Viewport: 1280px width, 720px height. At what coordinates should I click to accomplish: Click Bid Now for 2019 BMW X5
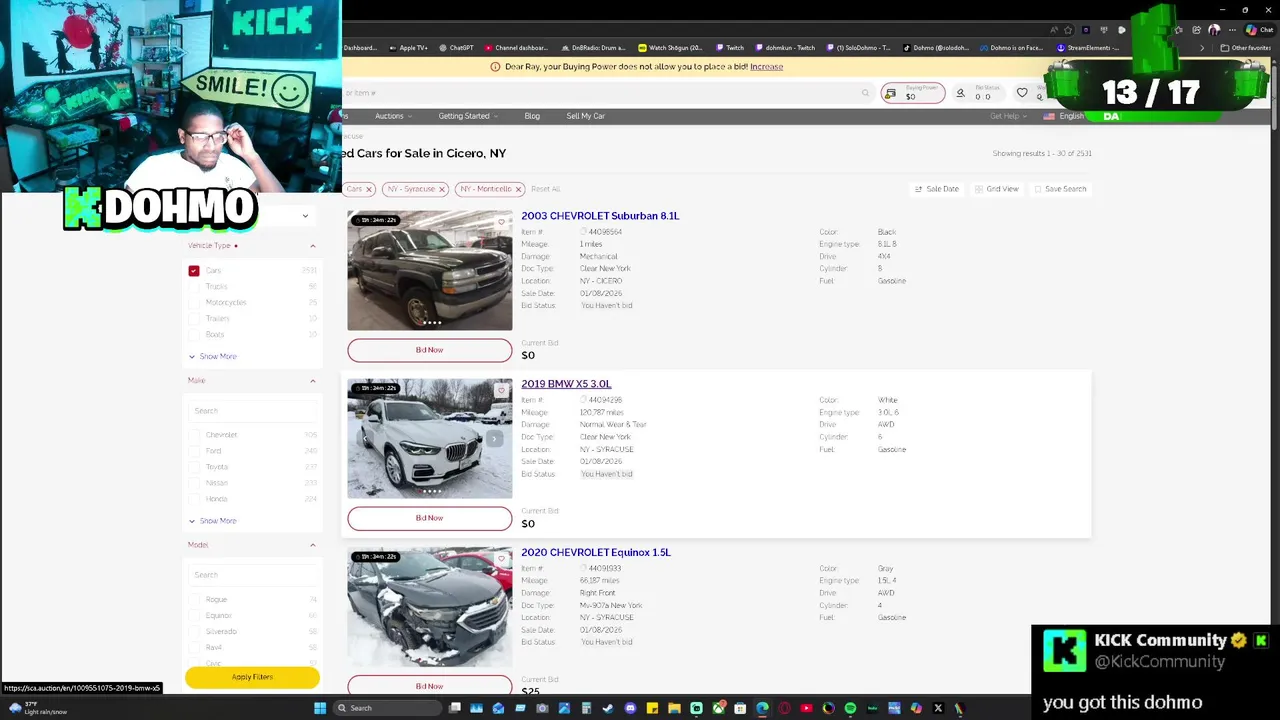point(429,518)
